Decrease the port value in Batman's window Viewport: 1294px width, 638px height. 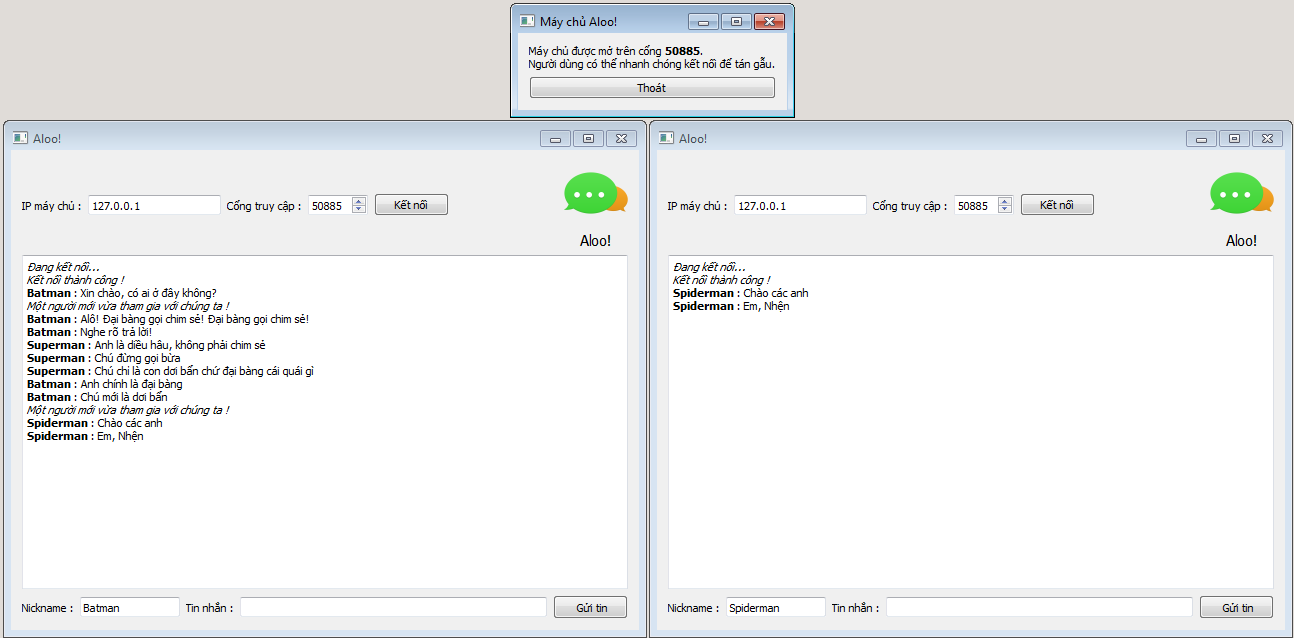[x=359, y=209]
